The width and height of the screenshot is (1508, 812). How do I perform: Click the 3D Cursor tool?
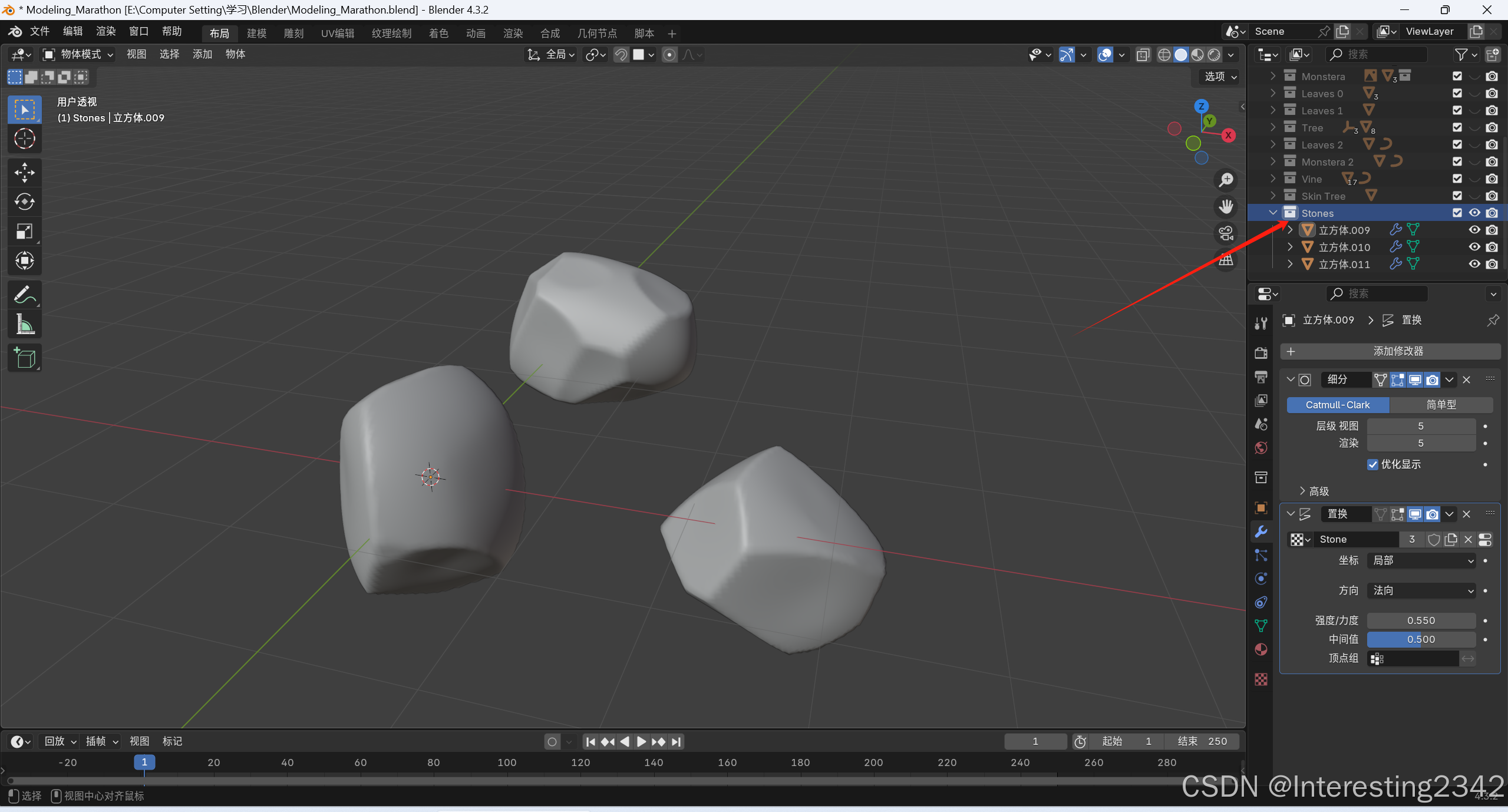tap(24, 139)
